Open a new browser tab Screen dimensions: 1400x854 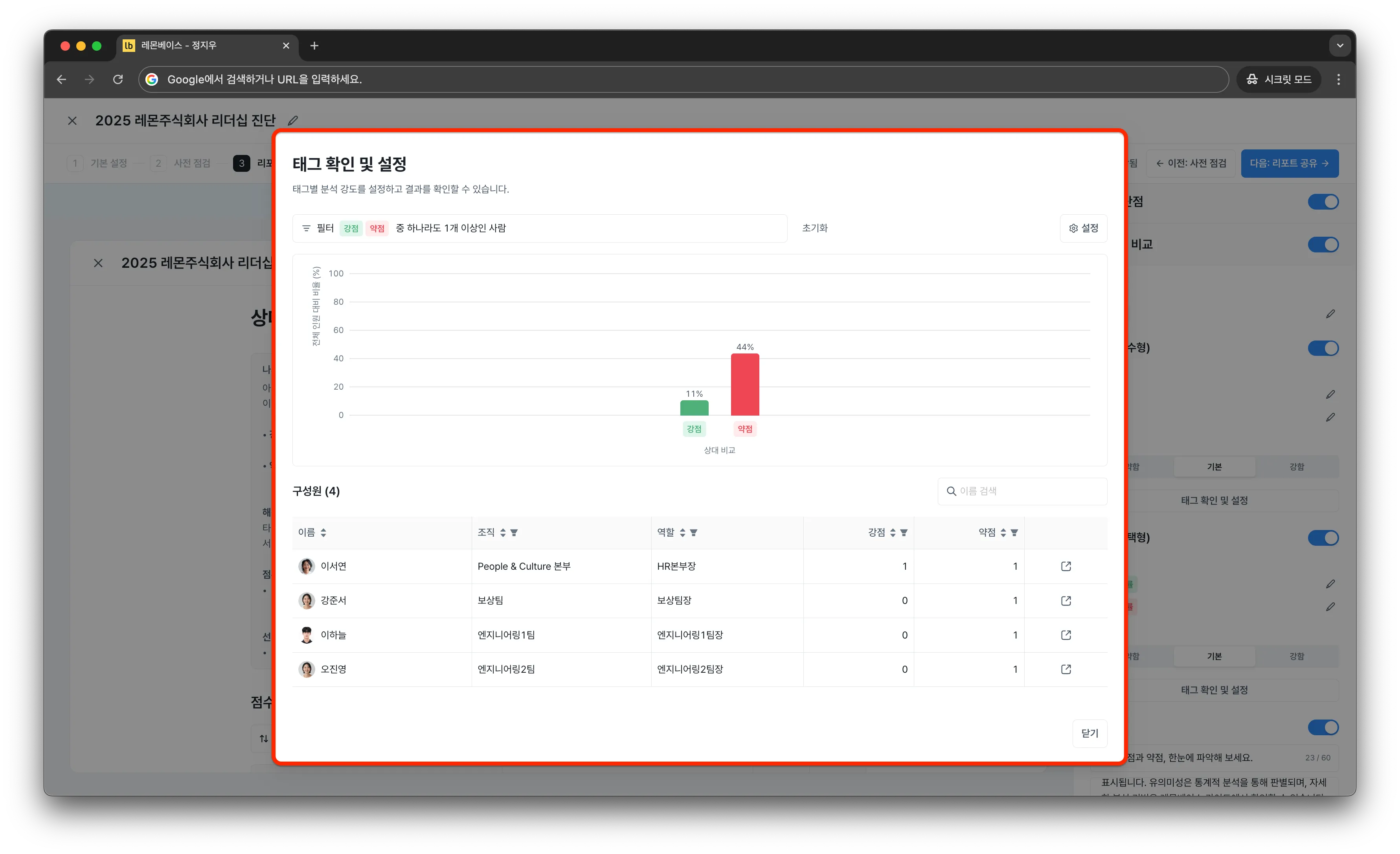point(314,46)
